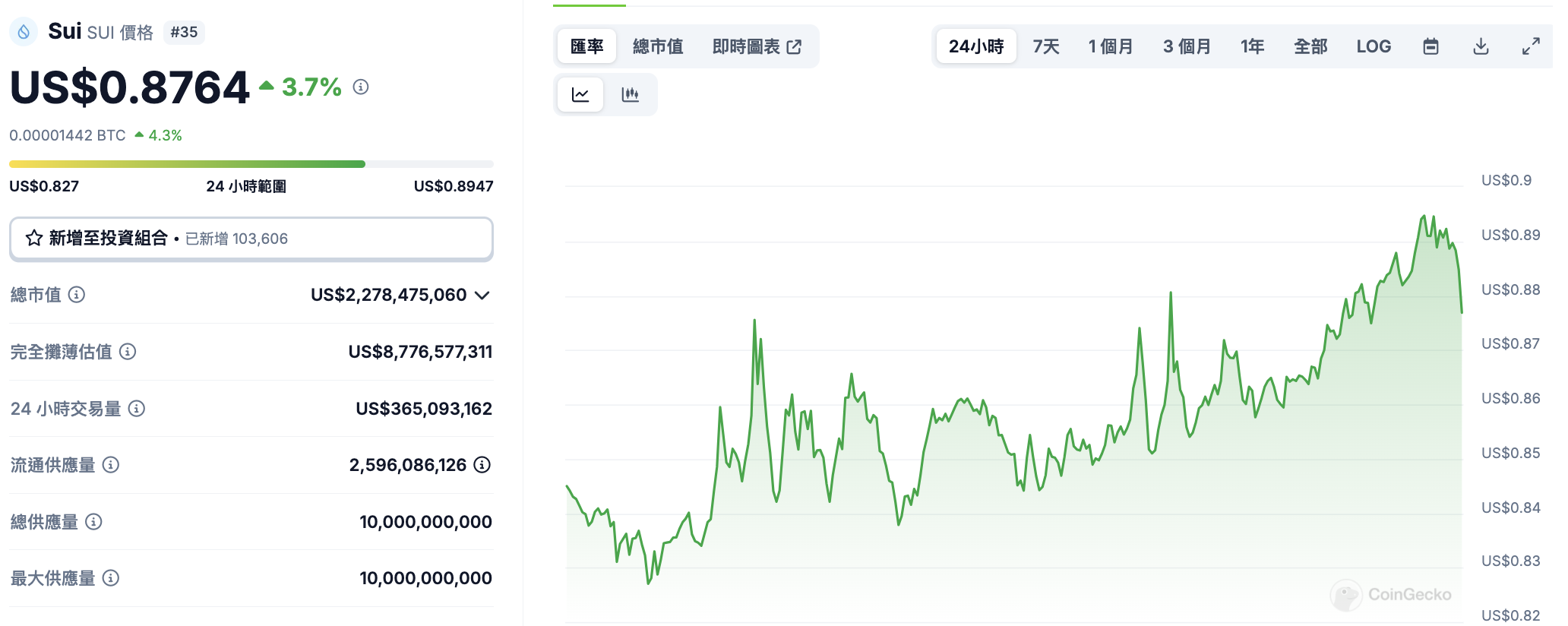Viewport: 1568px width, 626px height.
Task: Click the US$8,776,577,311 valuation value
Action: pyautogui.click(x=420, y=352)
